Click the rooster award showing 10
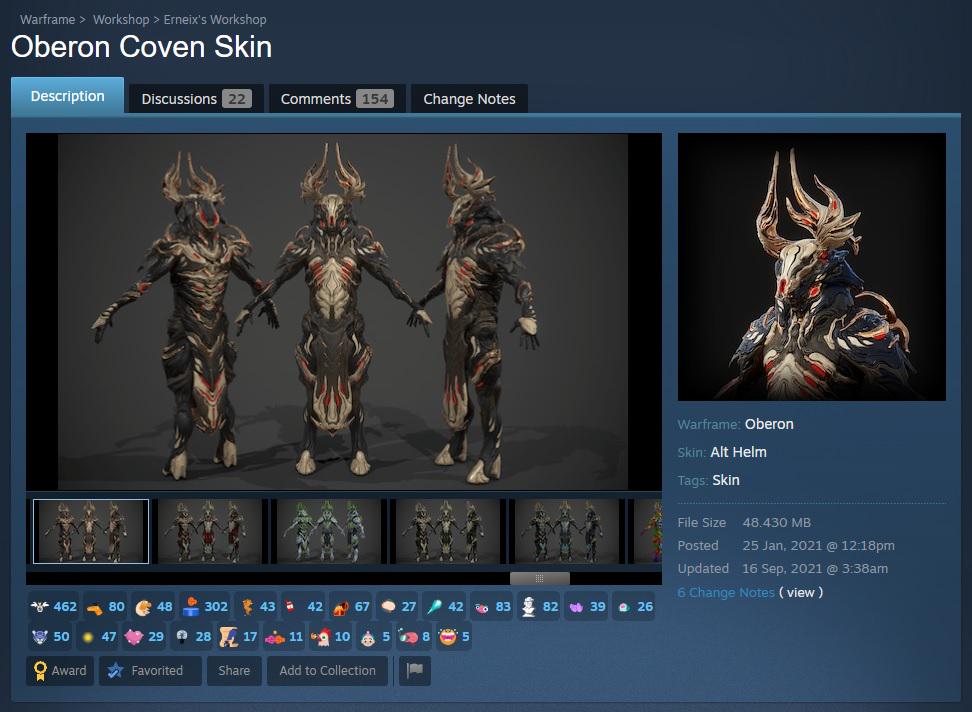The height and width of the screenshot is (712, 972). point(330,636)
